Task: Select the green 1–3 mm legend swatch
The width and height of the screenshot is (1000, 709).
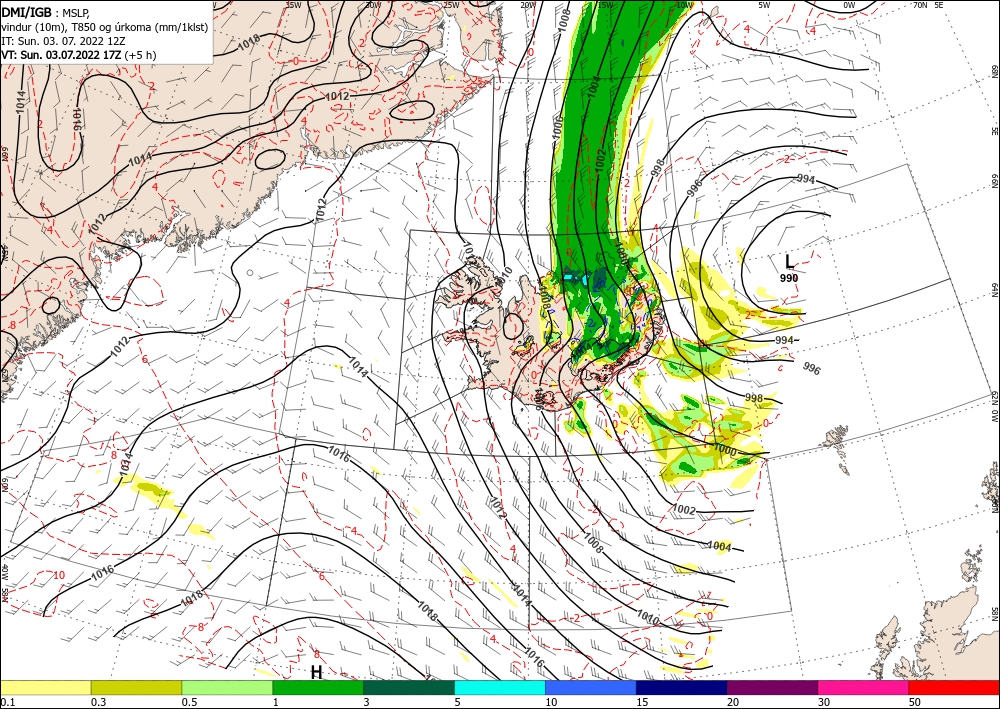Action: [318, 687]
